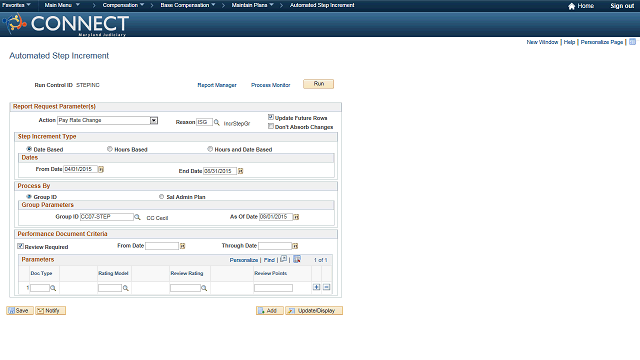Click the Reason input field
Screen dimensions: 640x360
(204, 122)
